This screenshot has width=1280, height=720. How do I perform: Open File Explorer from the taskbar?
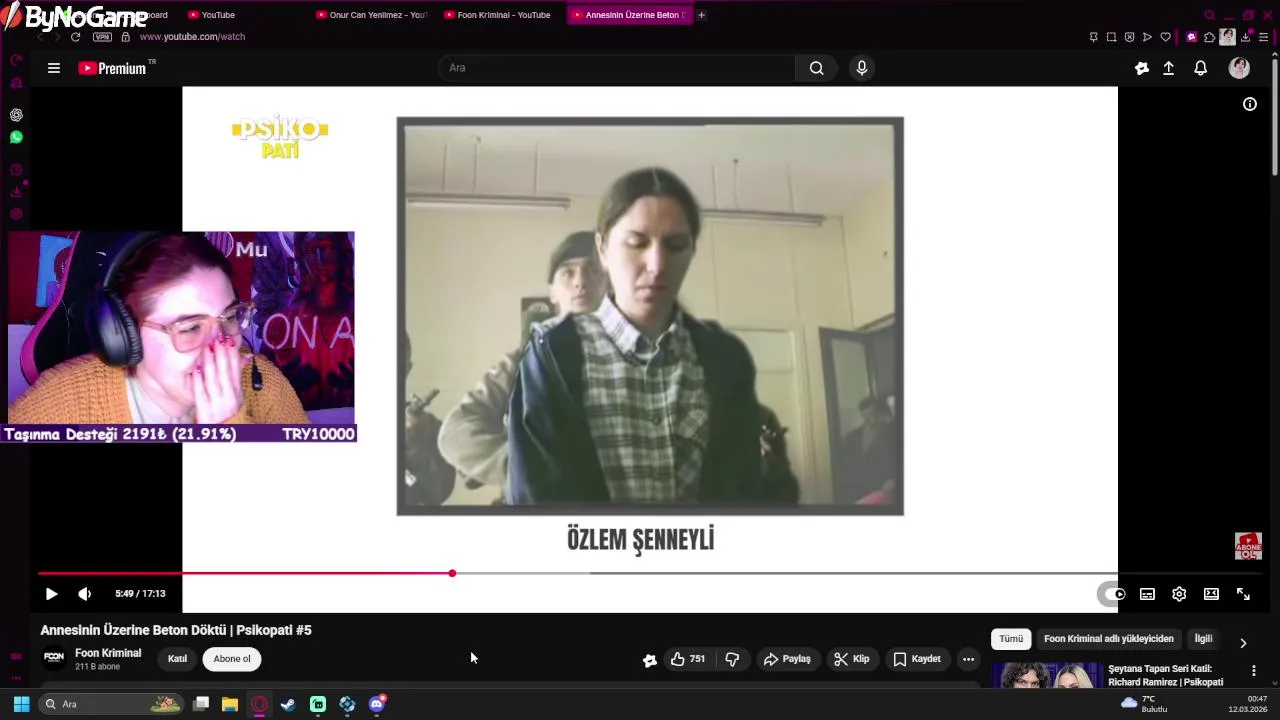(x=230, y=704)
